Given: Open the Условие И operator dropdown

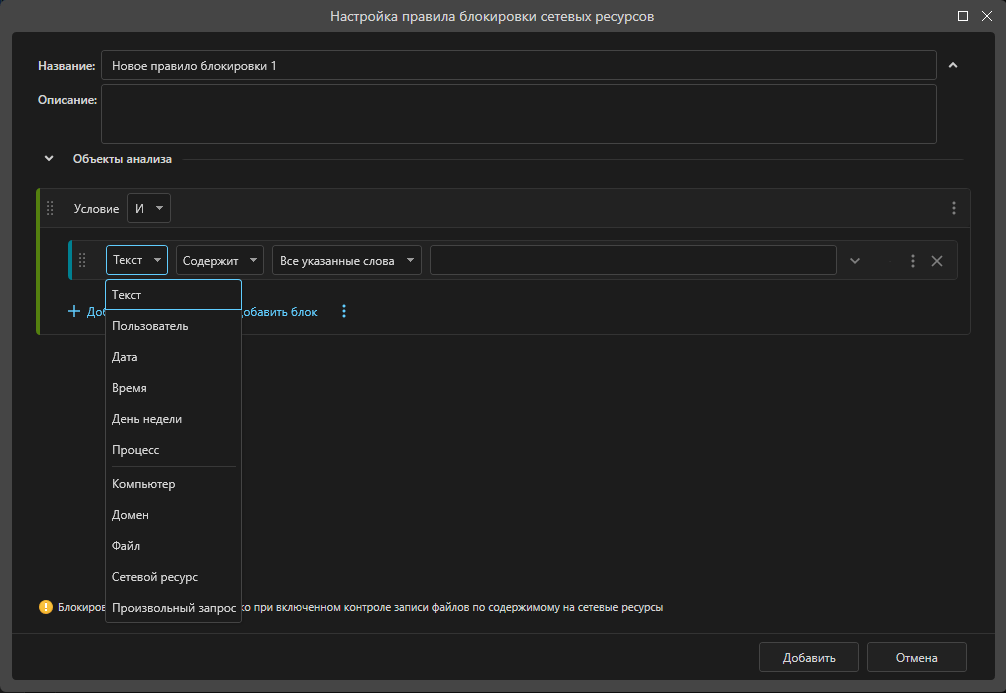Looking at the screenshot, I should [149, 208].
